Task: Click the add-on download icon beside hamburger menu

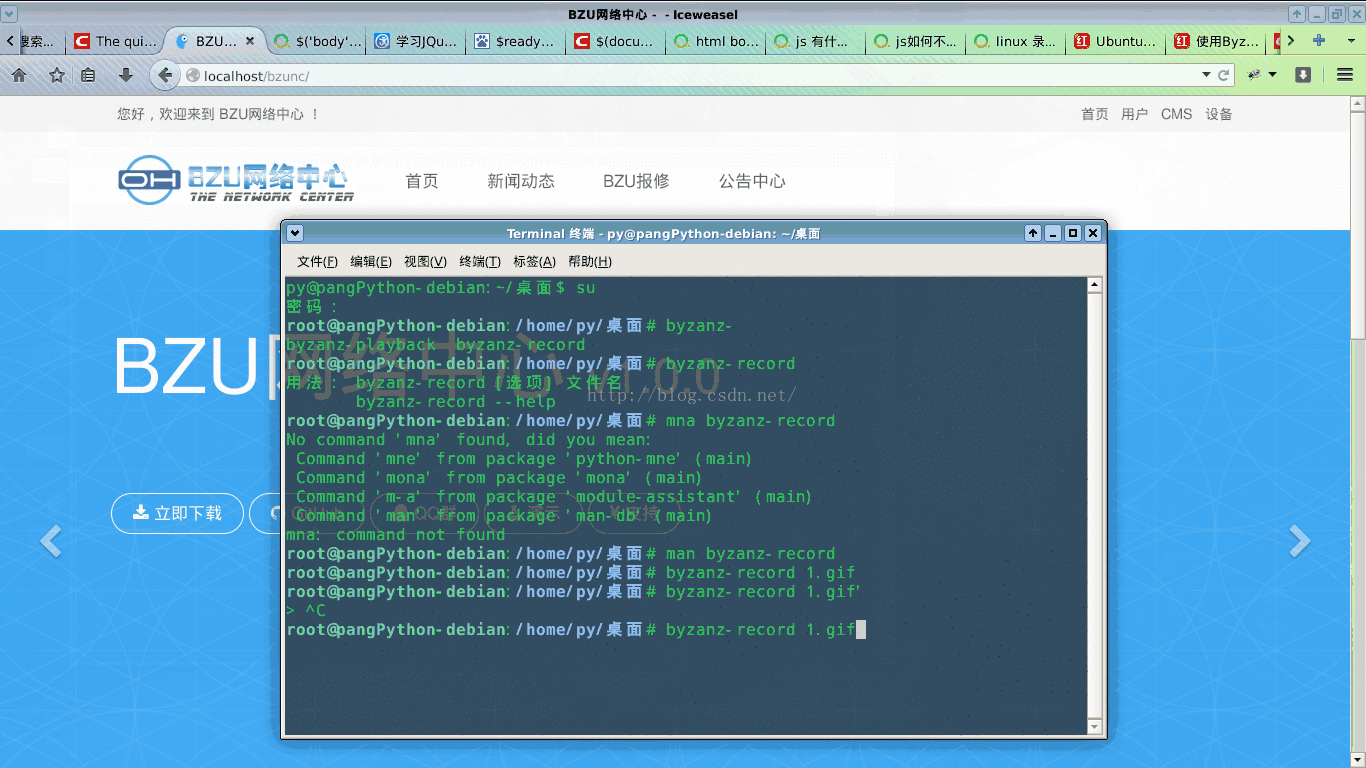Action: point(1303,75)
